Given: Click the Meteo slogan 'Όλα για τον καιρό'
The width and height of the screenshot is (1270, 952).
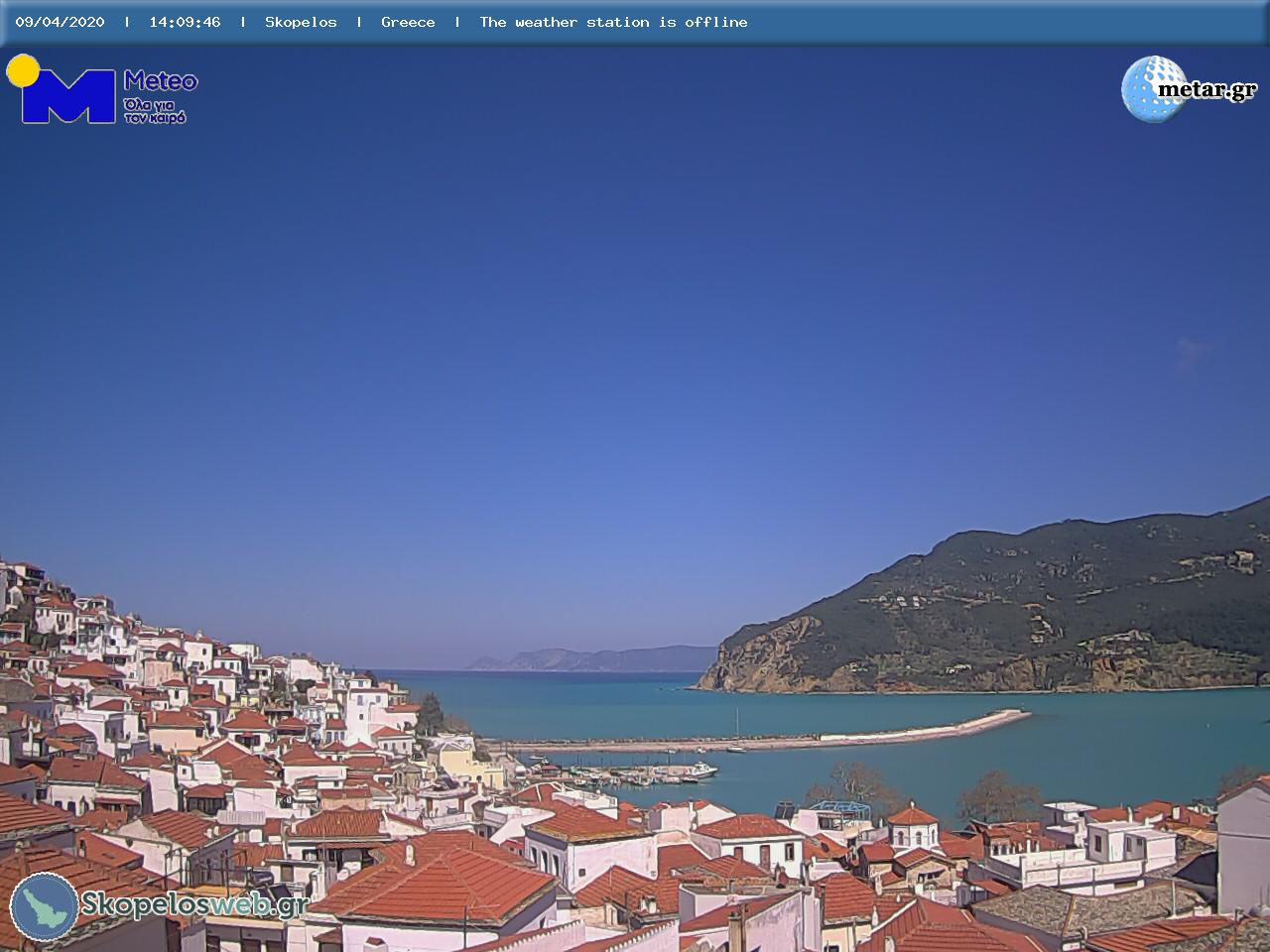Looking at the screenshot, I should coord(155,110).
